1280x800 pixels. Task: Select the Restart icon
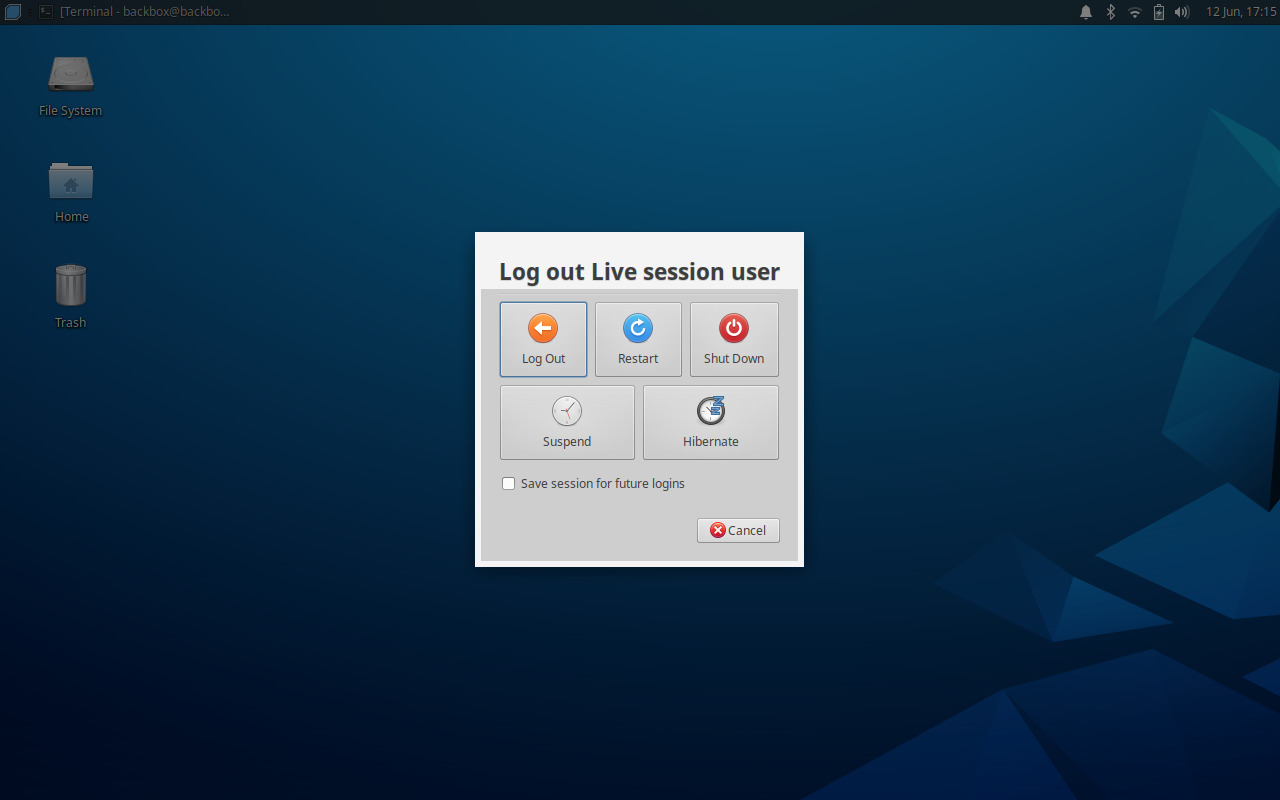pyautogui.click(x=638, y=339)
